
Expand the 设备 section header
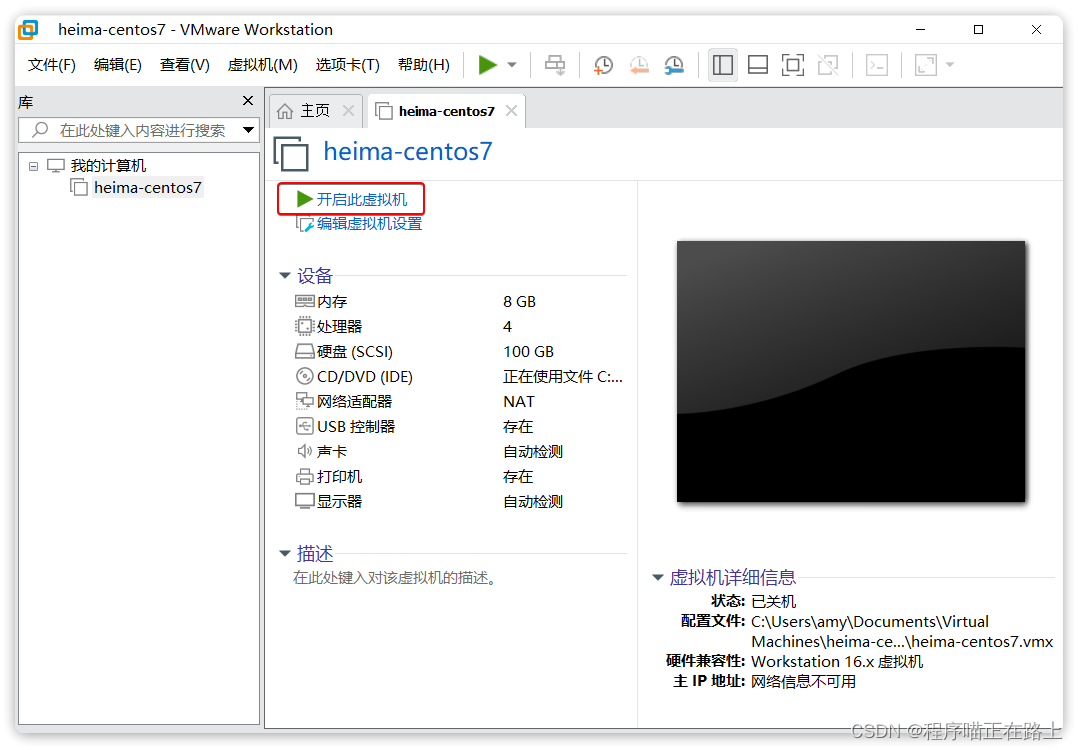click(285, 275)
